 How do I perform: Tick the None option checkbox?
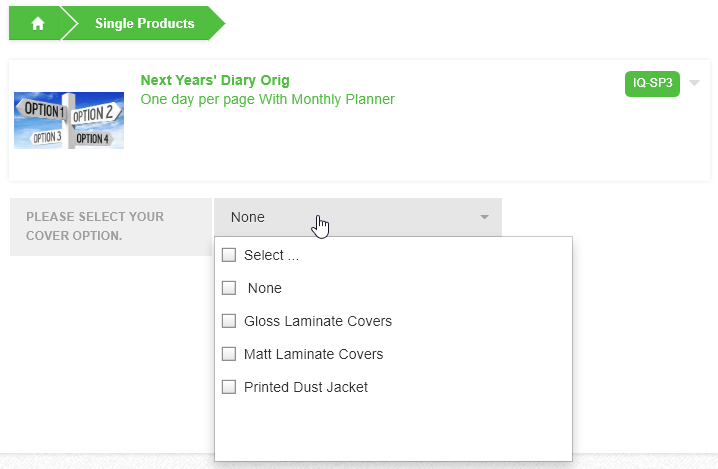[229, 288]
